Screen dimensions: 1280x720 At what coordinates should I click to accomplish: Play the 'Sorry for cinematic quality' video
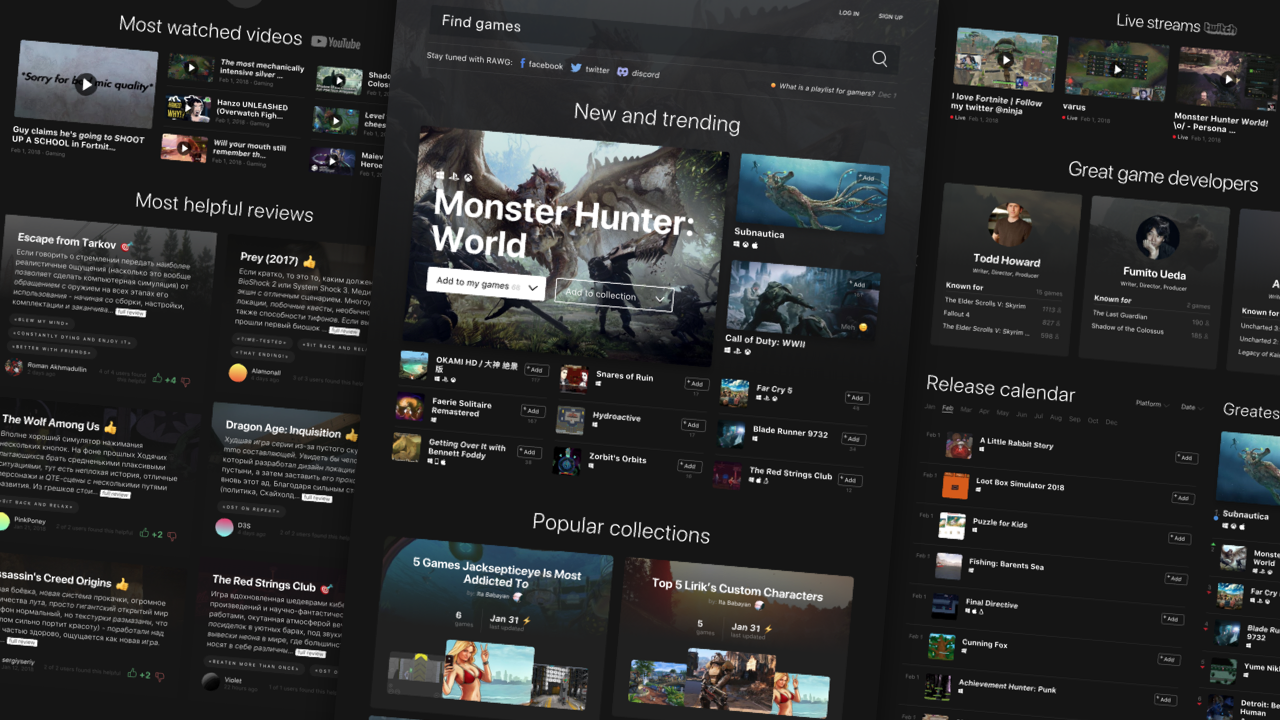(x=87, y=84)
